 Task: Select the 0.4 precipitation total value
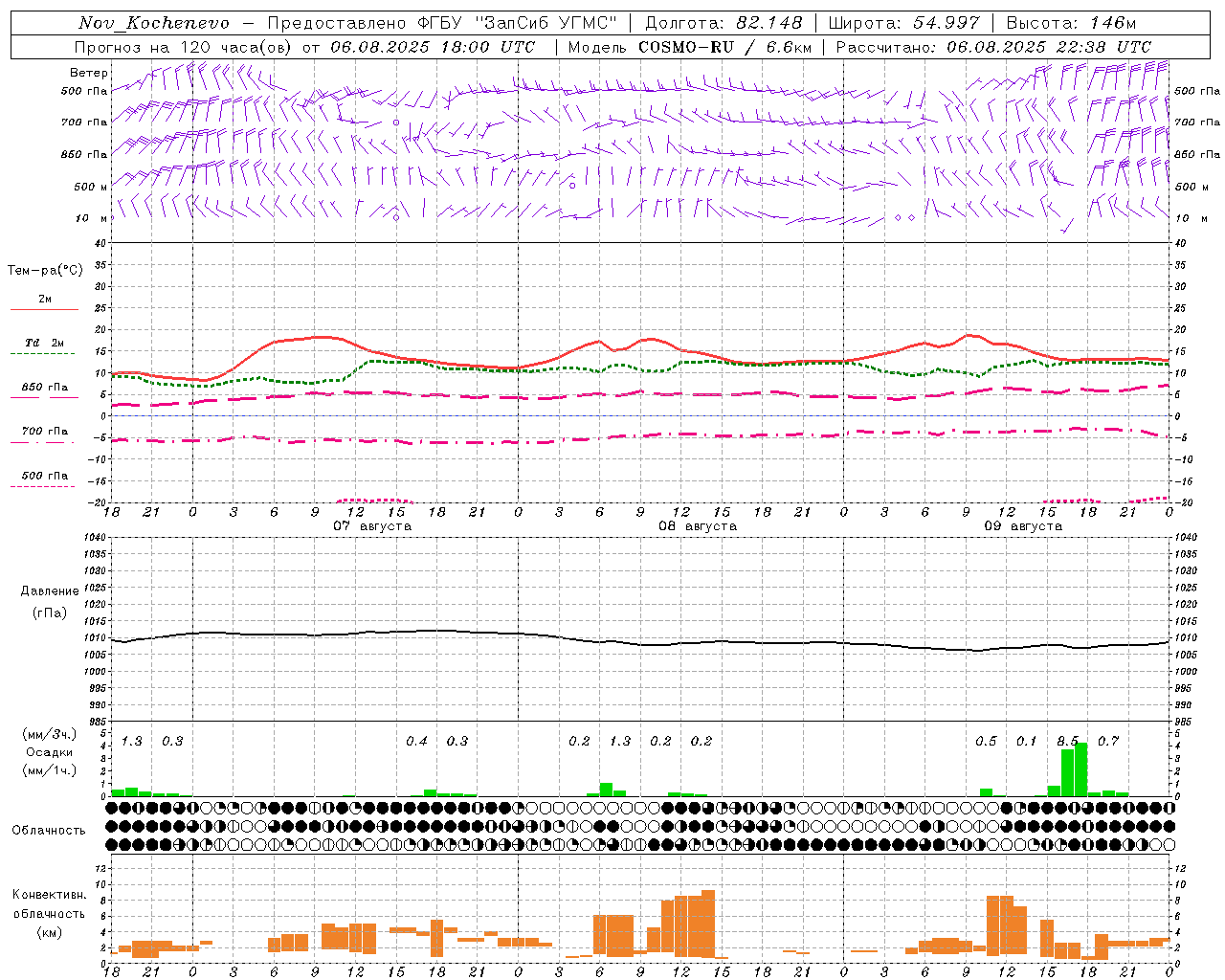point(416,742)
